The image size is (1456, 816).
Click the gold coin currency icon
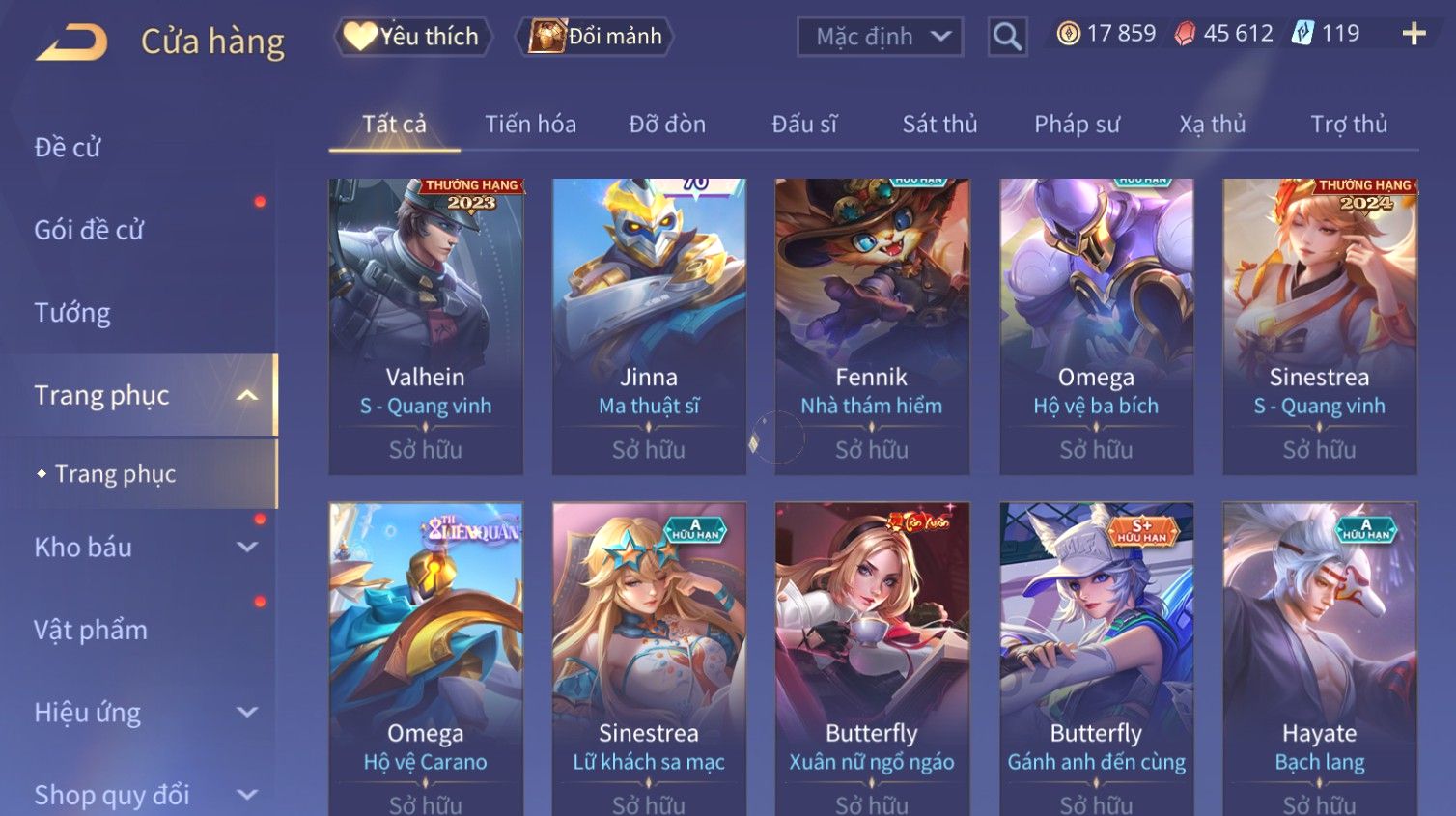click(1068, 34)
